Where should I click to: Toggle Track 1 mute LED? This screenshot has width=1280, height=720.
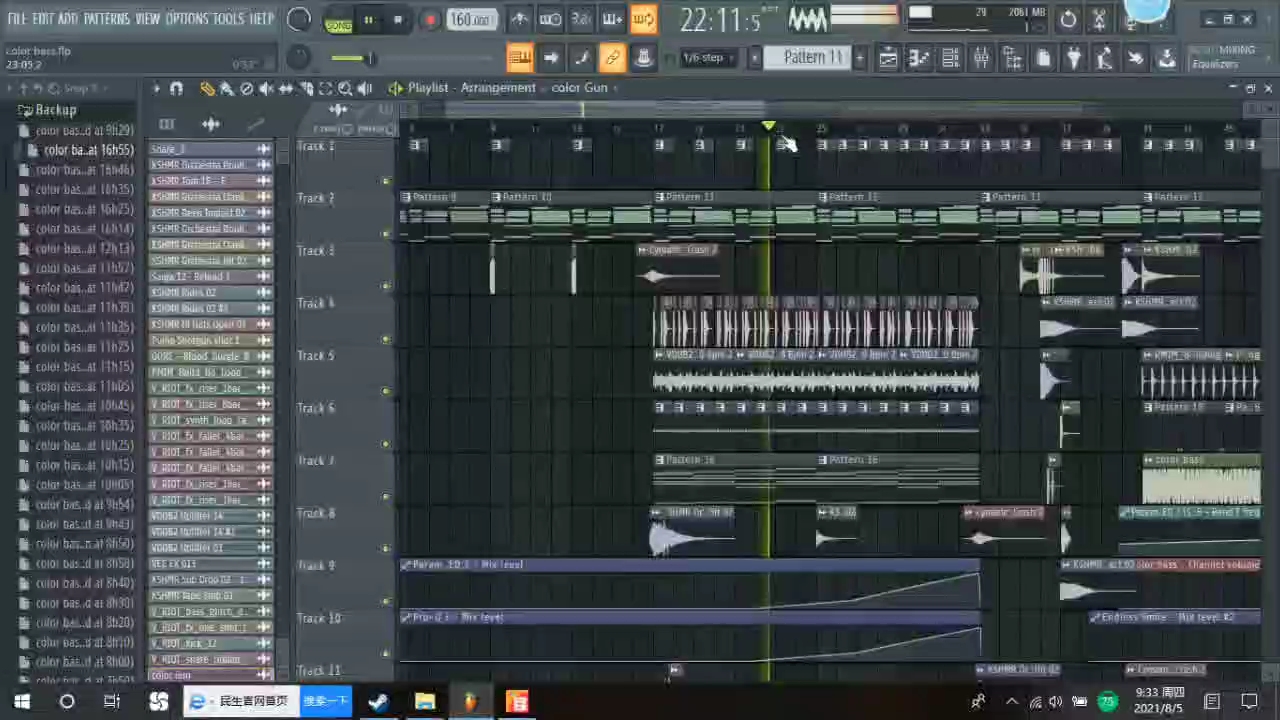pos(386,181)
